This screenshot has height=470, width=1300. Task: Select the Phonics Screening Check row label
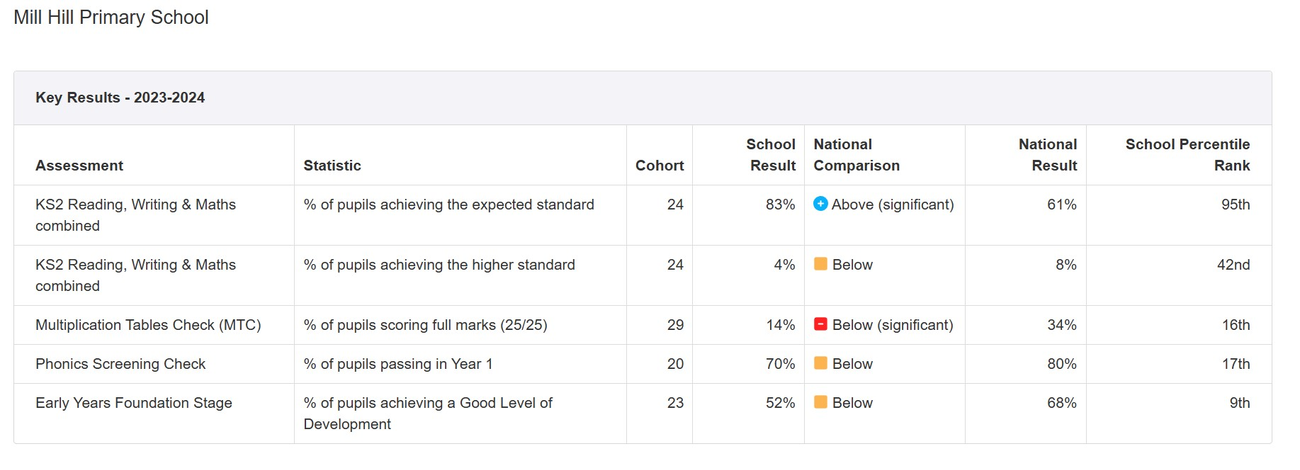click(120, 364)
